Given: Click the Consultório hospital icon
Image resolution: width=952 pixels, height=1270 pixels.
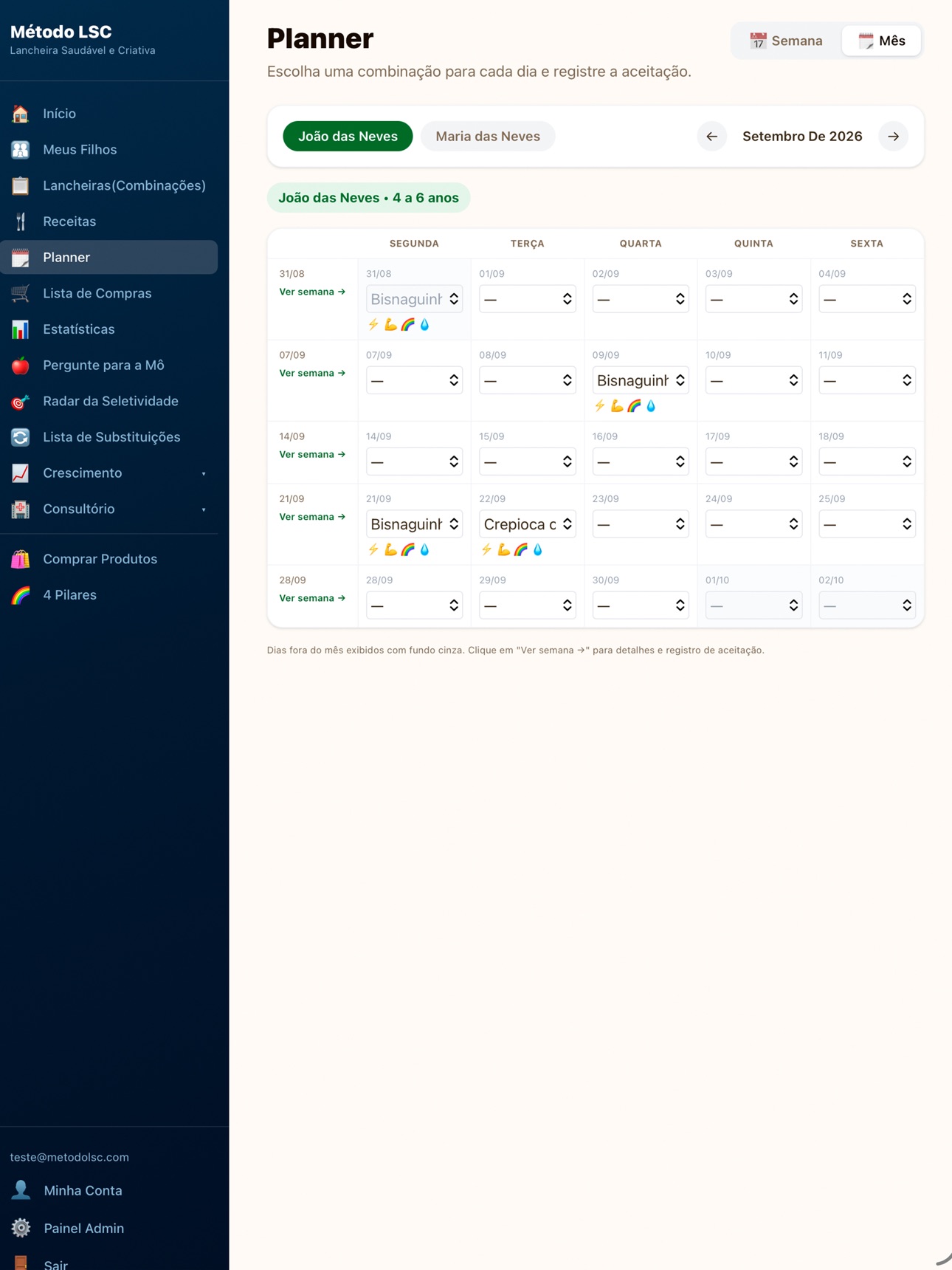Looking at the screenshot, I should [21, 509].
